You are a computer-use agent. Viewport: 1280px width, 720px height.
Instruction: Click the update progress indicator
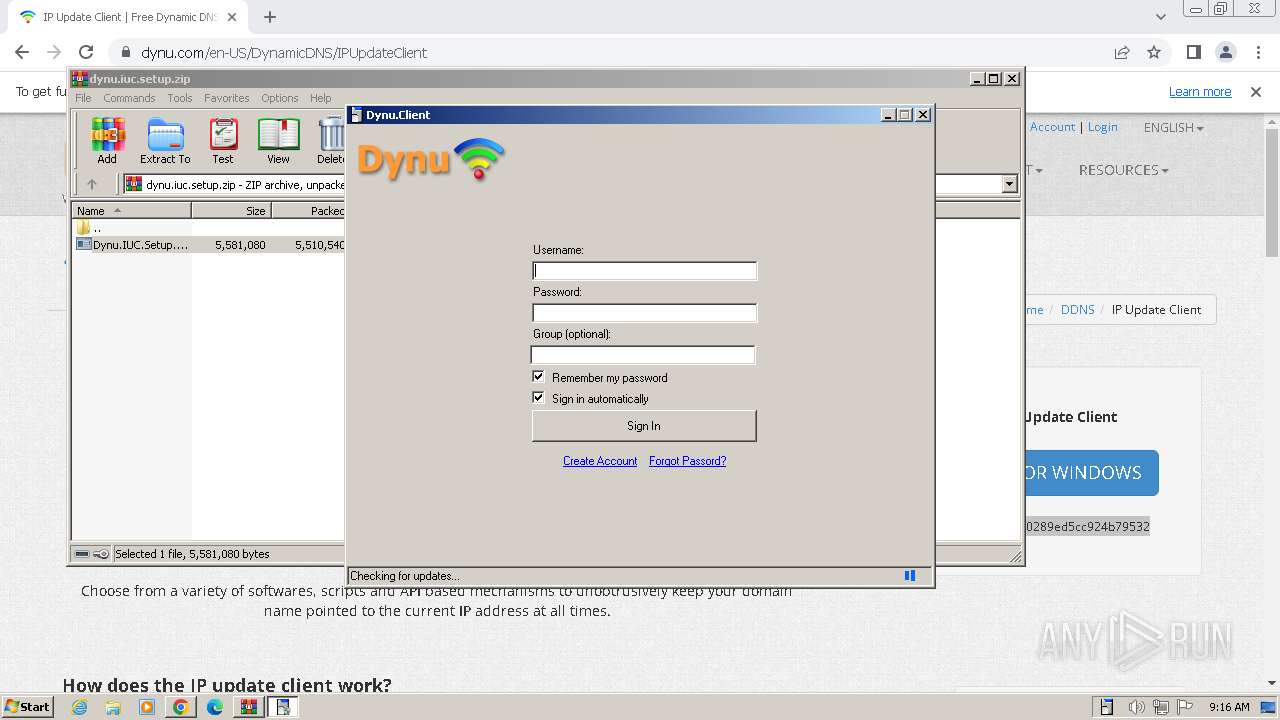[x=910, y=575]
